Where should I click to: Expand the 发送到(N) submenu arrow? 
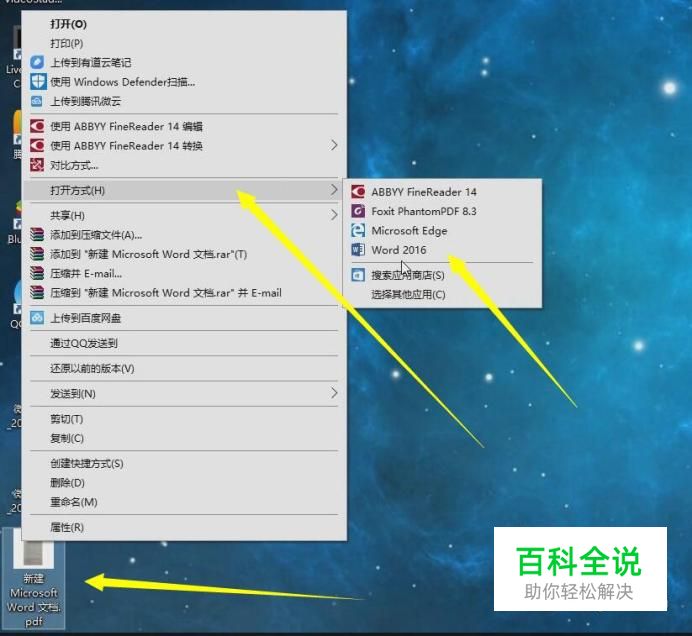click(334, 393)
